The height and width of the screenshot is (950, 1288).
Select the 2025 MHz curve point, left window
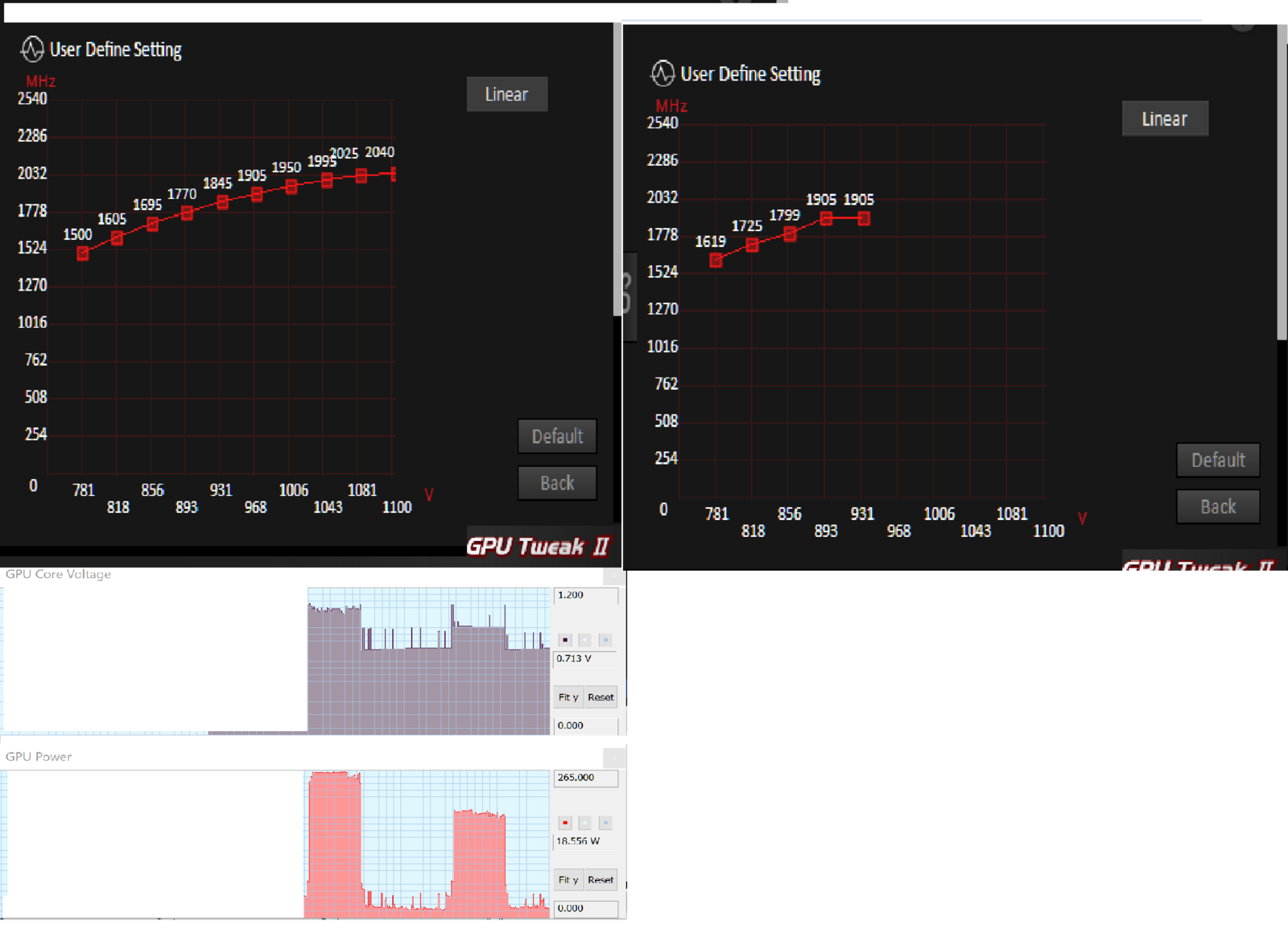(x=361, y=176)
